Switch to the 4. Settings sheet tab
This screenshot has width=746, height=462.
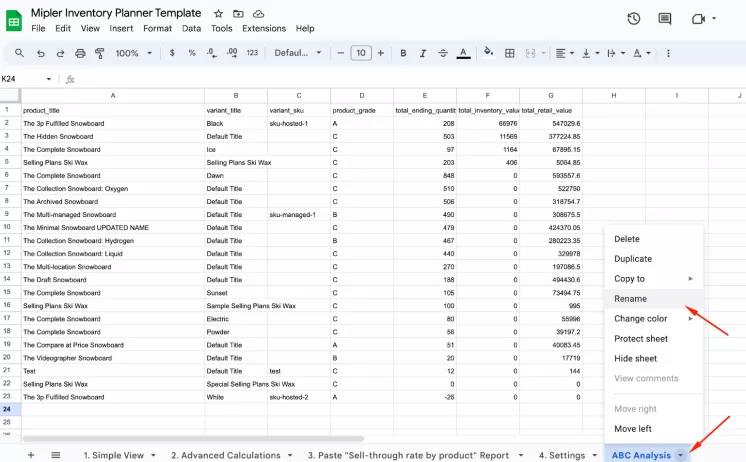point(561,455)
